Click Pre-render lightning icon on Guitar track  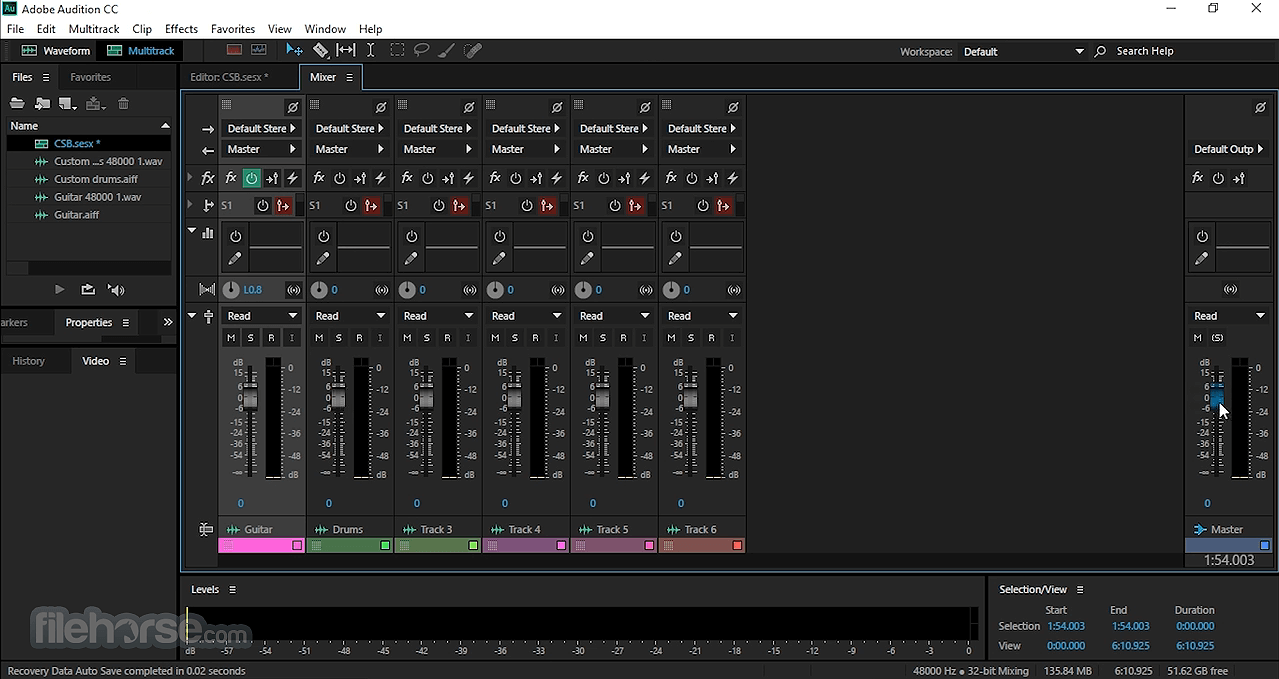coord(293,178)
